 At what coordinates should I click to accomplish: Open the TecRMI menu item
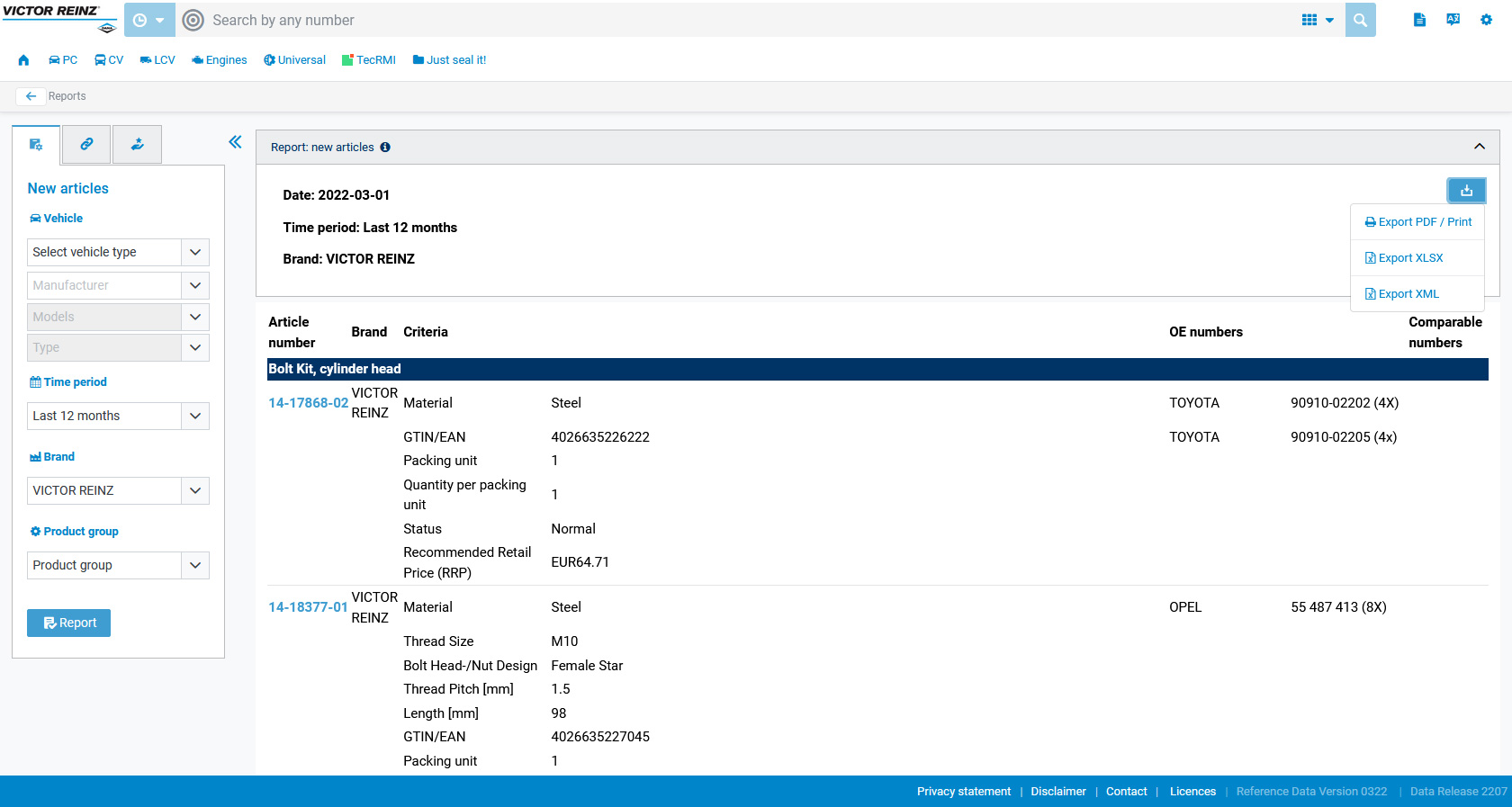[x=369, y=60]
